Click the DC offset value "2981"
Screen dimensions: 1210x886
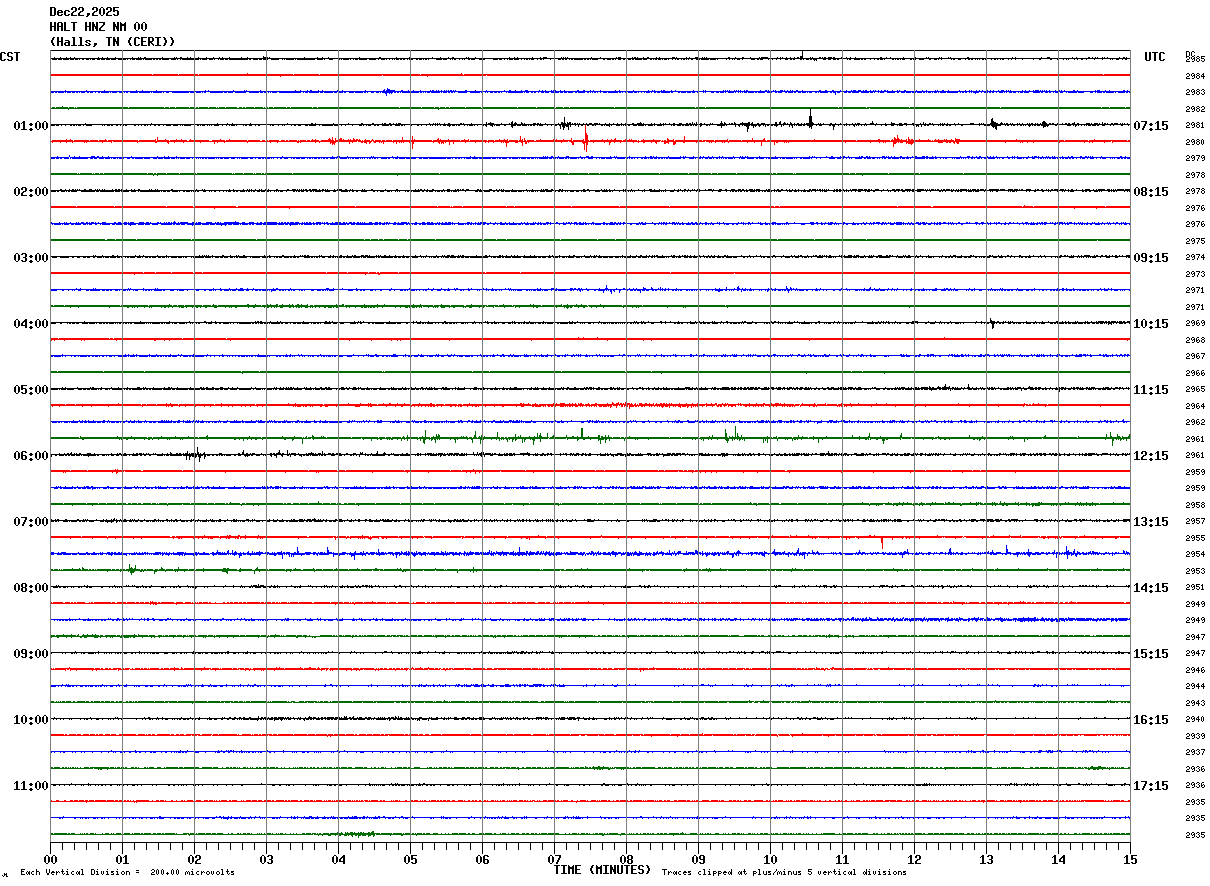[x=1195, y=126]
